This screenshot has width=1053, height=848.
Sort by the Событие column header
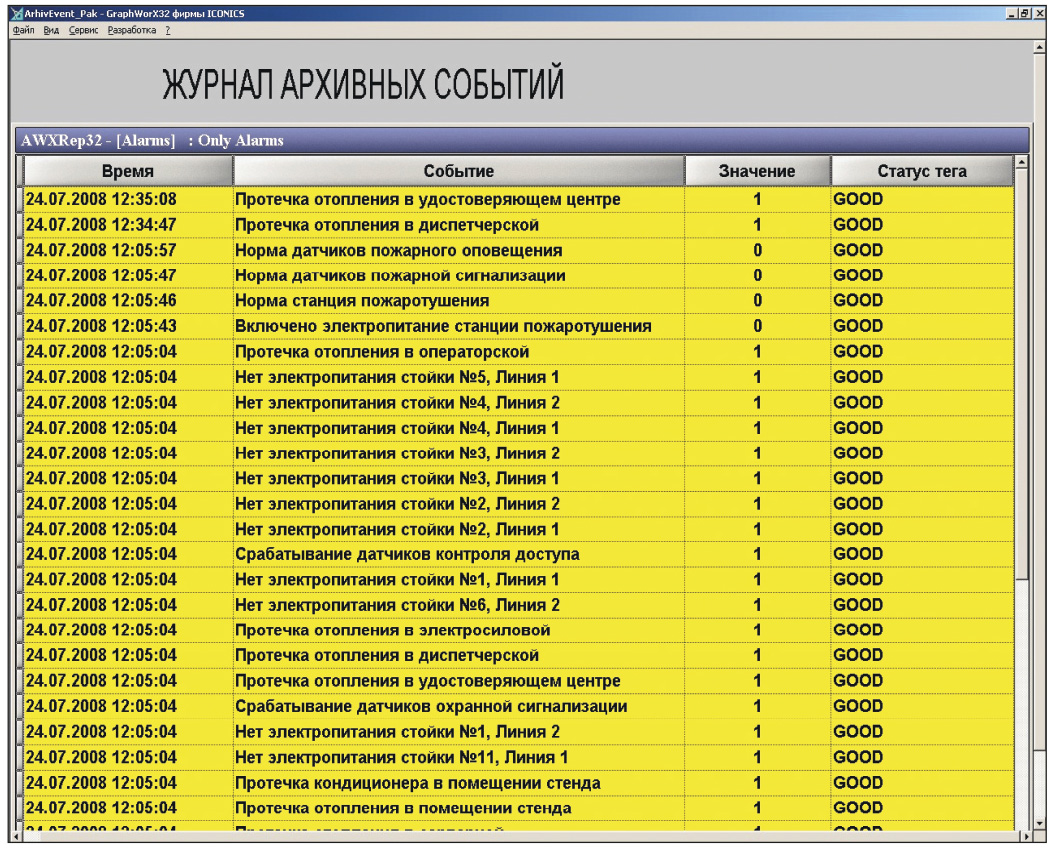click(x=459, y=171)
